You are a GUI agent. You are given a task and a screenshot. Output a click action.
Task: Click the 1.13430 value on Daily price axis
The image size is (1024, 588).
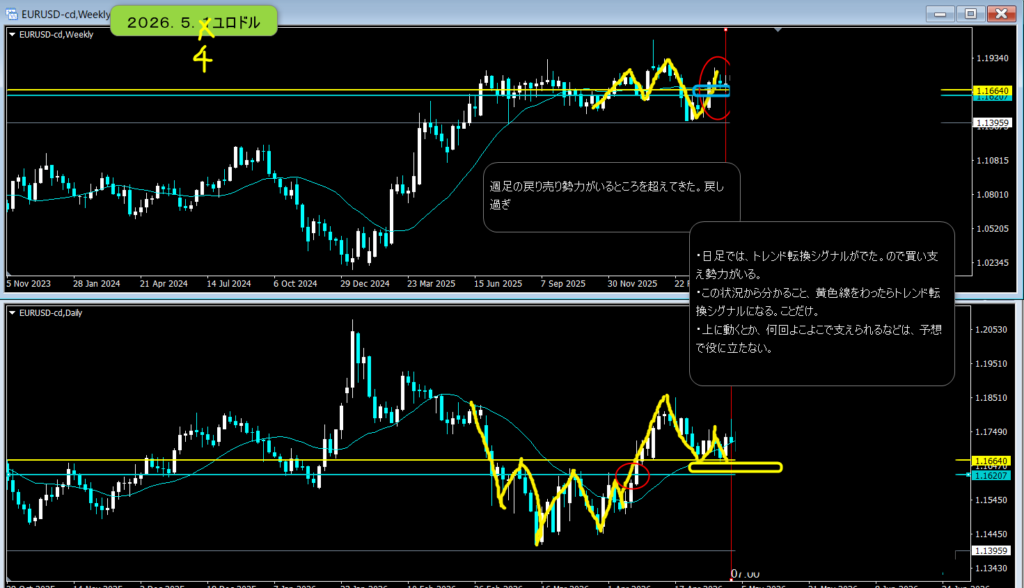point(991,568)
